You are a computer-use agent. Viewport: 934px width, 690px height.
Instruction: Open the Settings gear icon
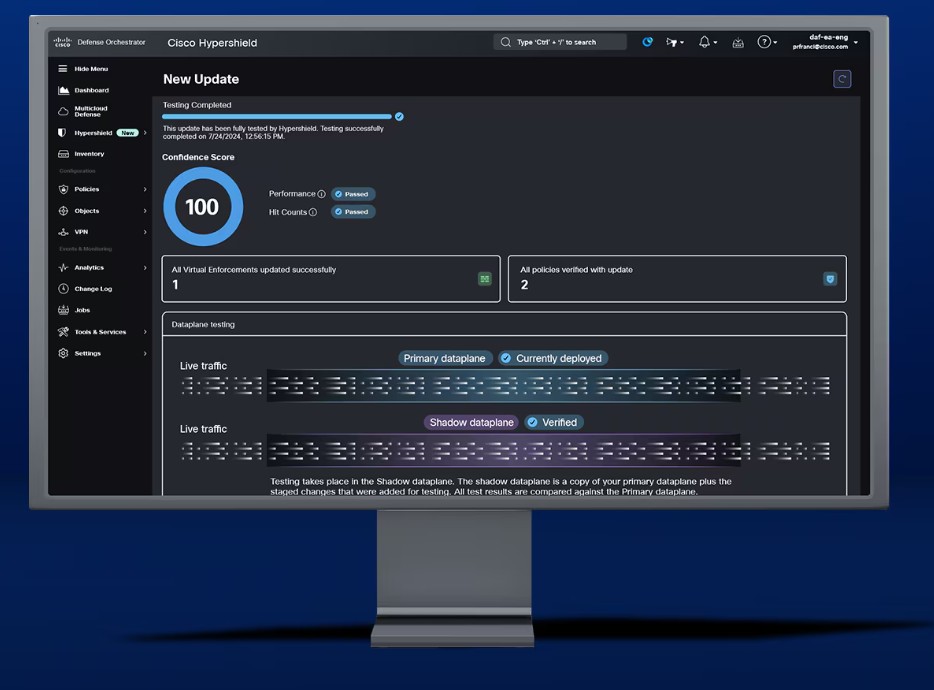[x=63, y=353]
